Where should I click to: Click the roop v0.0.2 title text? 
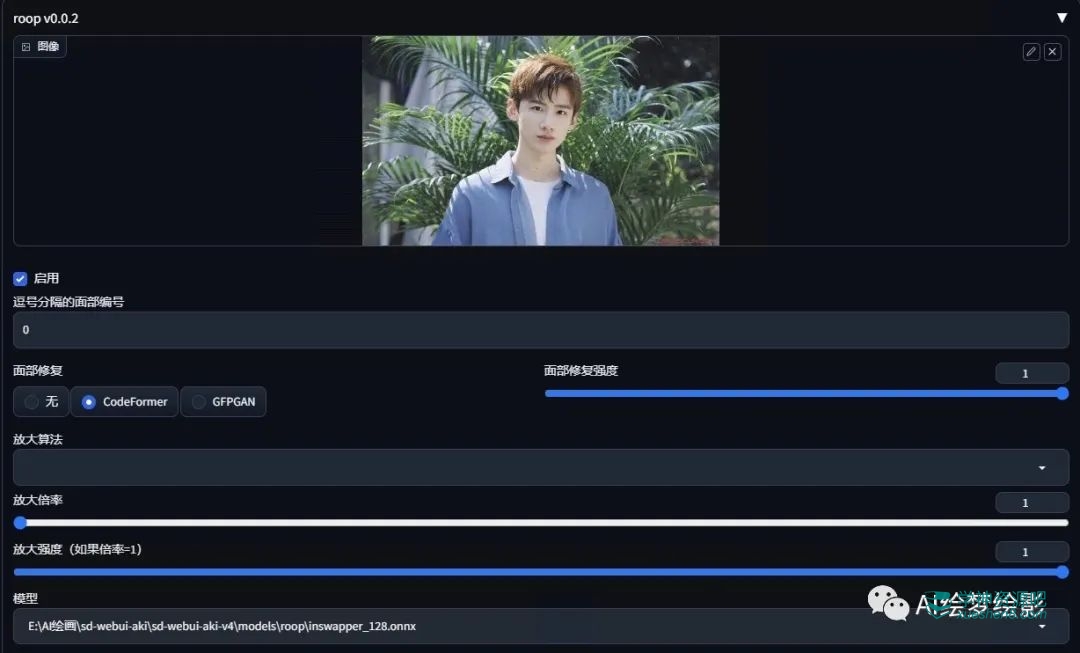[x=46, y=18]
